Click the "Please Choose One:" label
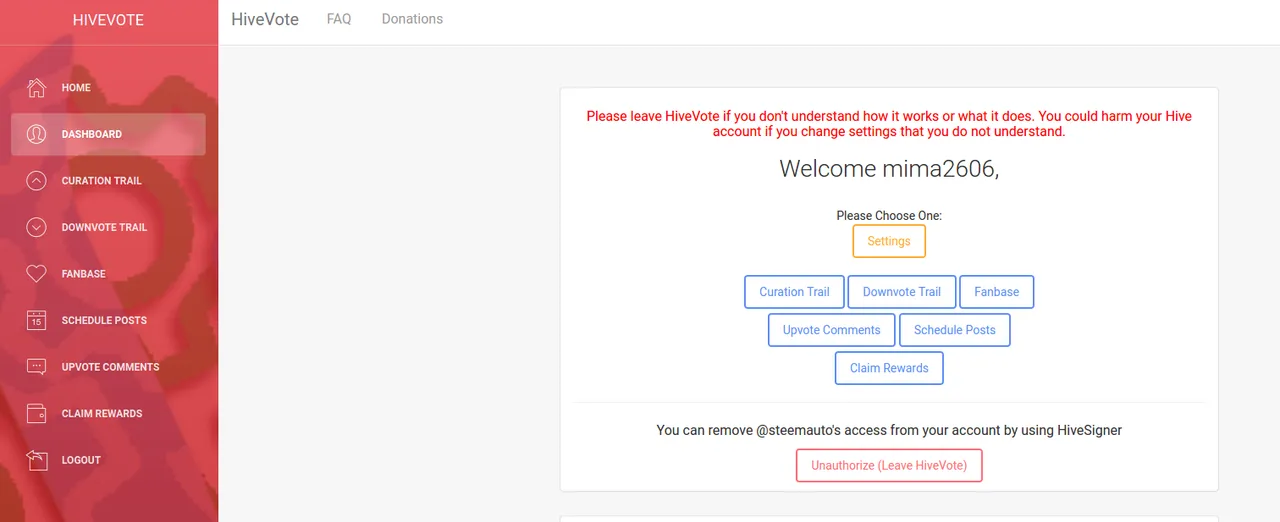 [889, 215]
